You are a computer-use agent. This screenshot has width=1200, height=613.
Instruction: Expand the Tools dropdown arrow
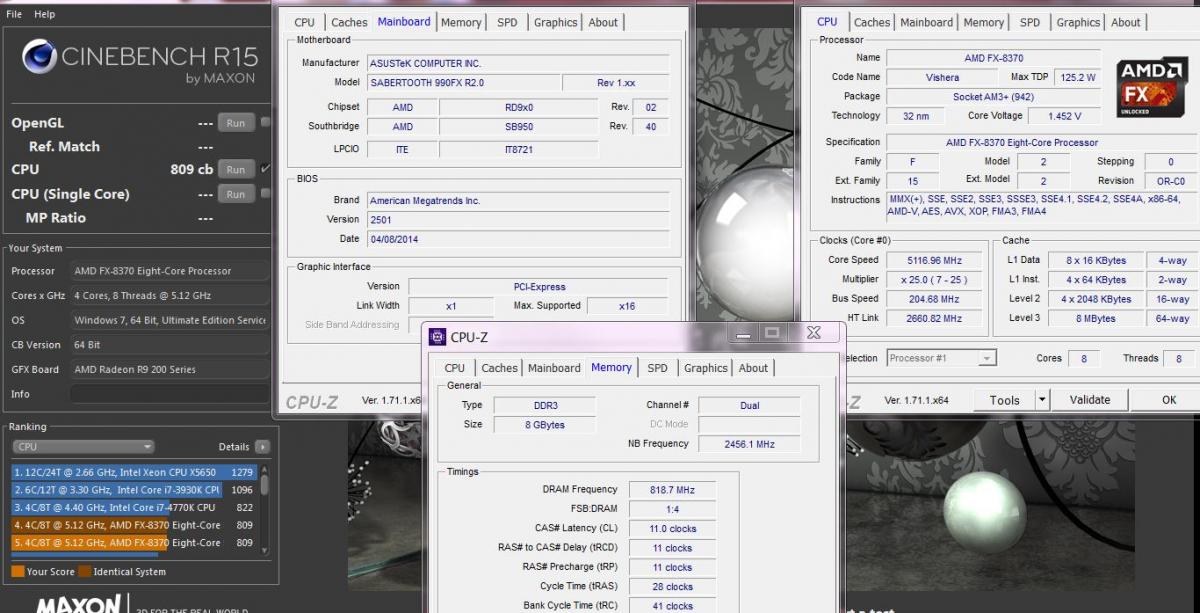(x=1042, y=400)
